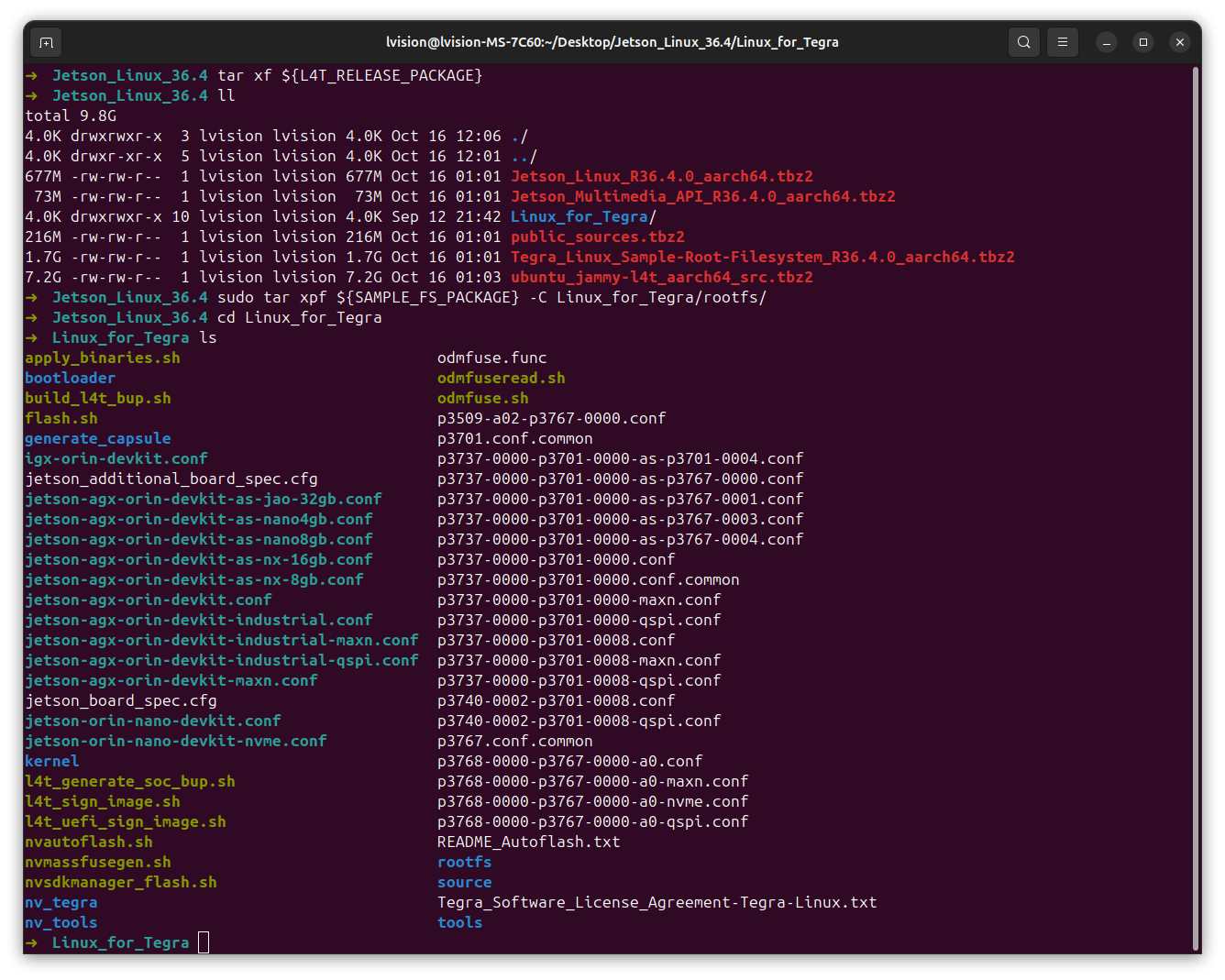This screenshot has height=980, width=1225.
Task: Click nvsdkmanager_flash.sh script name
Action: pyautogui.click(x=121, y=882)
